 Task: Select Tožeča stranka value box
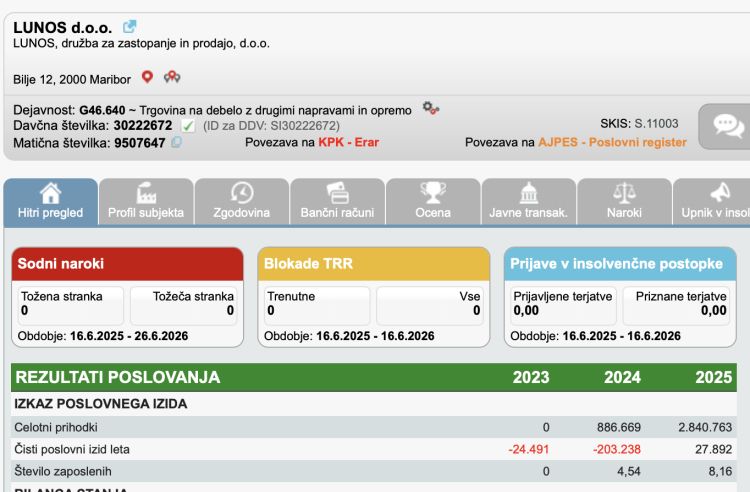pos(184,306)
